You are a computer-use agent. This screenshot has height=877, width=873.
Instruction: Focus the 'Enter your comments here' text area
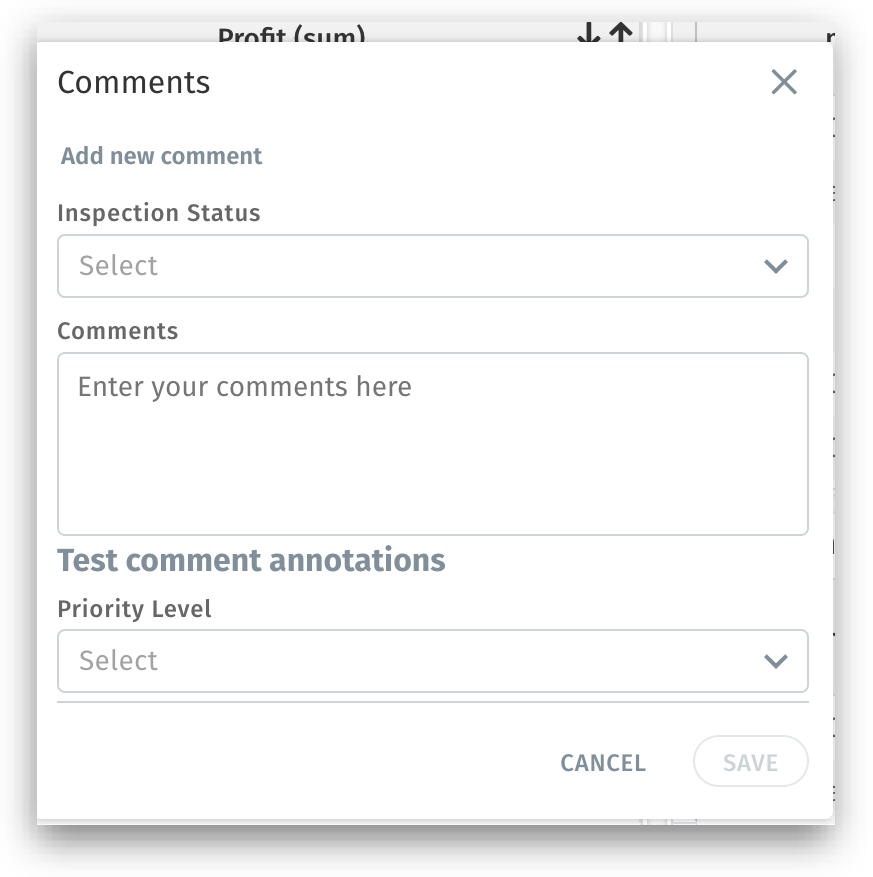432,443
